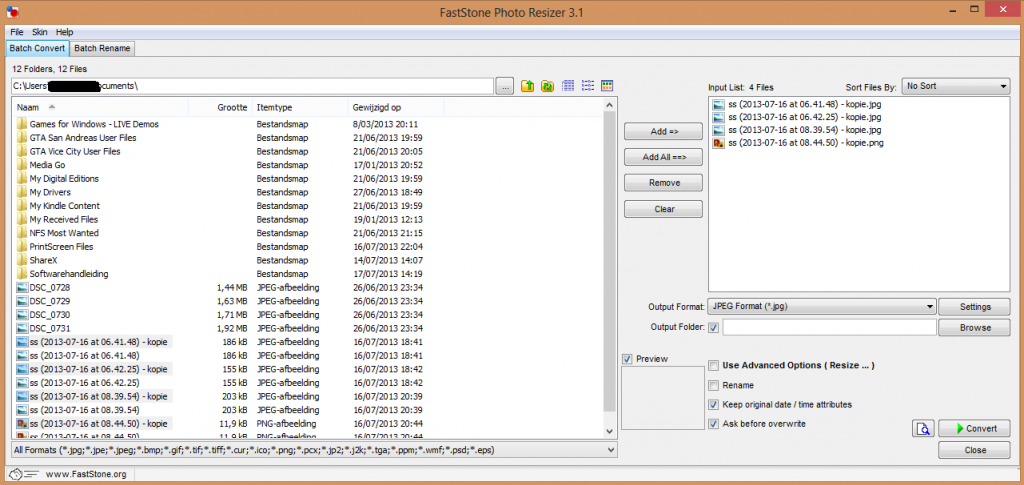Toggle the Preview checkbox
Screen dimensions: 1024x485
pyautogui.click(x=628, y=359)
